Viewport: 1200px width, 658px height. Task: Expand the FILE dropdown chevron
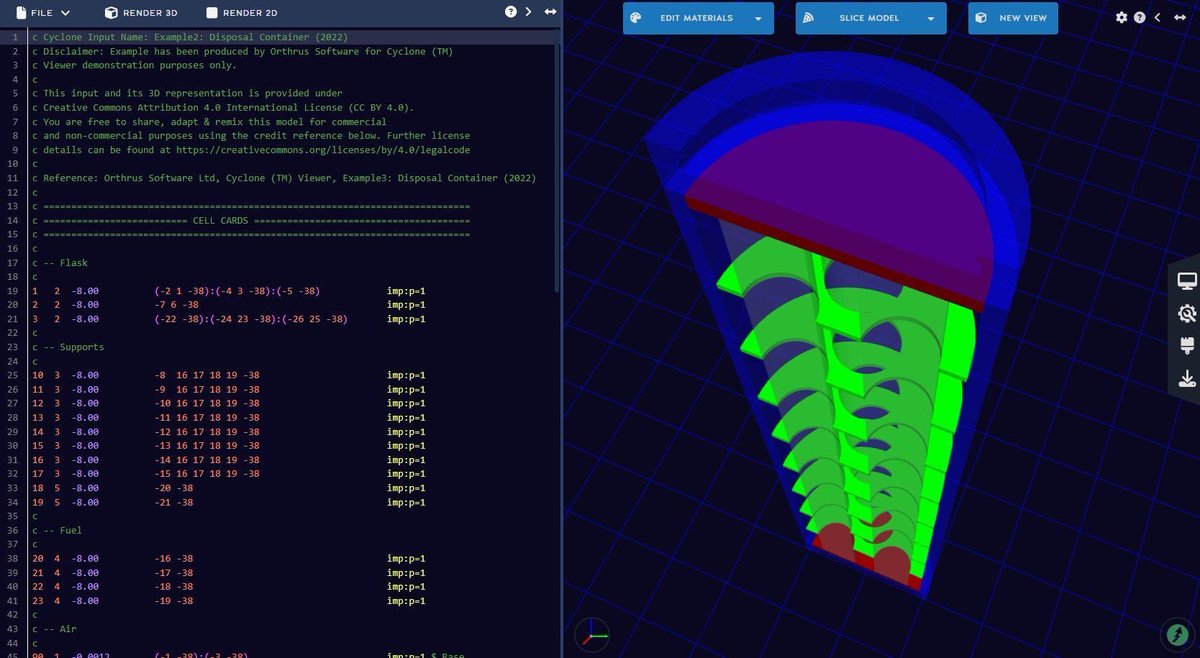pyautogui.click(x=66, y=13)
